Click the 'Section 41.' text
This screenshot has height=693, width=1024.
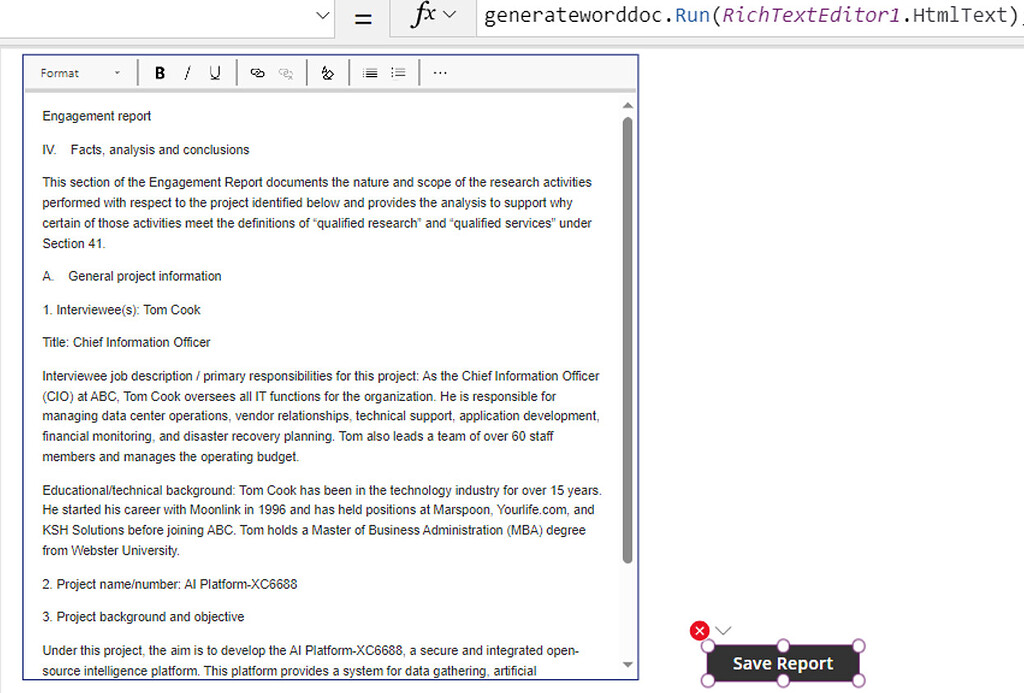pyautogui.click(x=74, y=244)
